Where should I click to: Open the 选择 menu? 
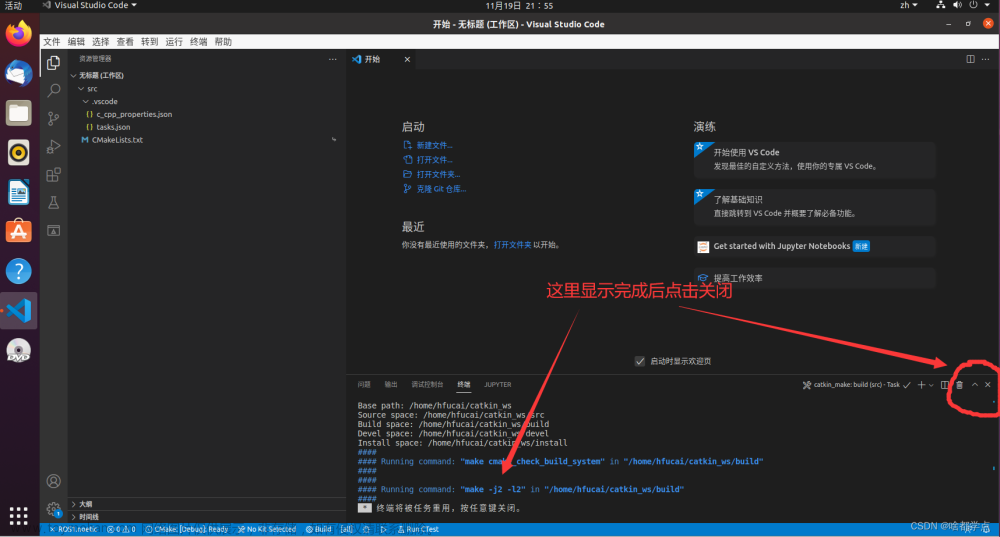(101, 41)
